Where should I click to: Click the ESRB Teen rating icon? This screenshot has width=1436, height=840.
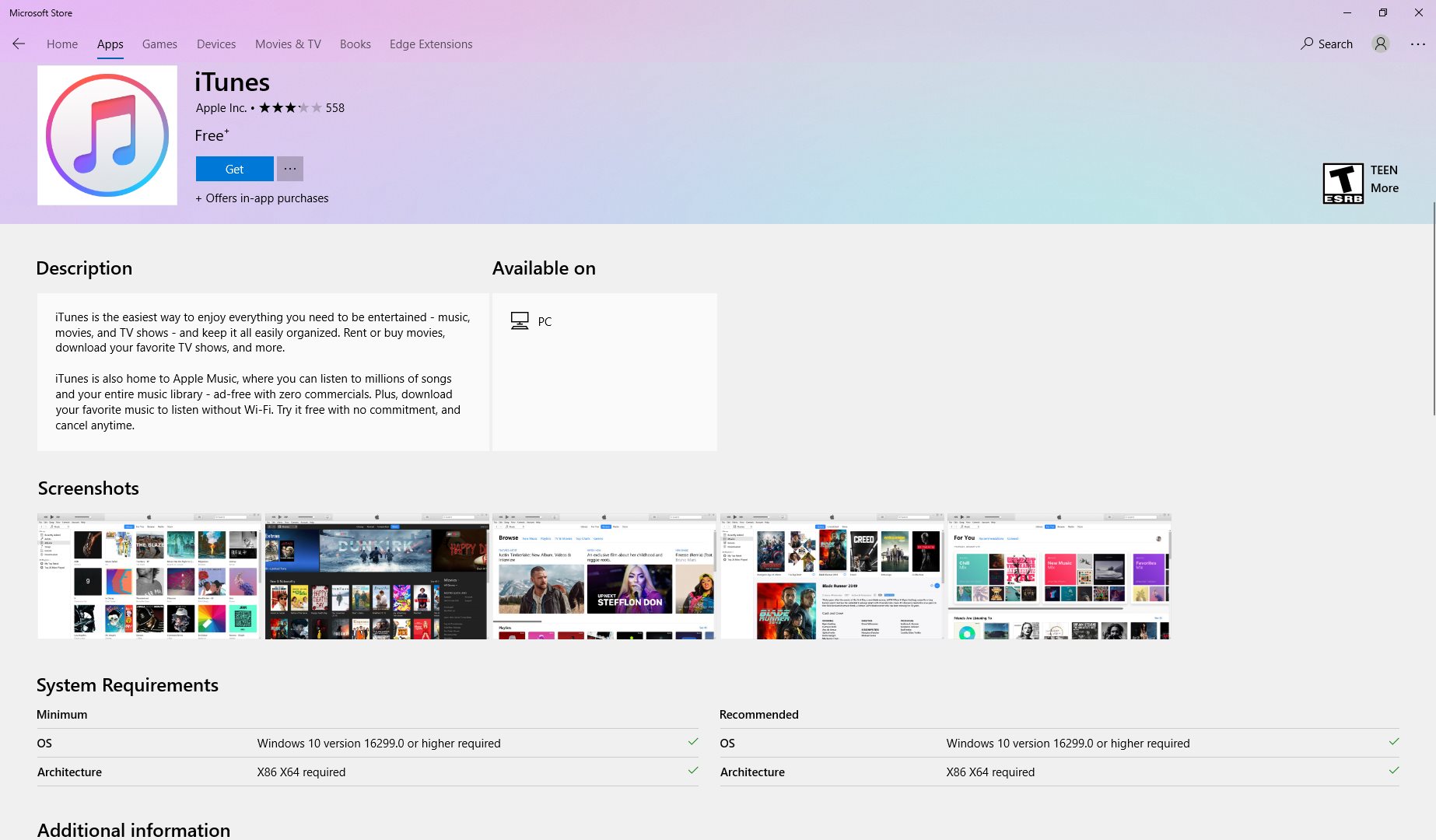tap(1343, 184)
